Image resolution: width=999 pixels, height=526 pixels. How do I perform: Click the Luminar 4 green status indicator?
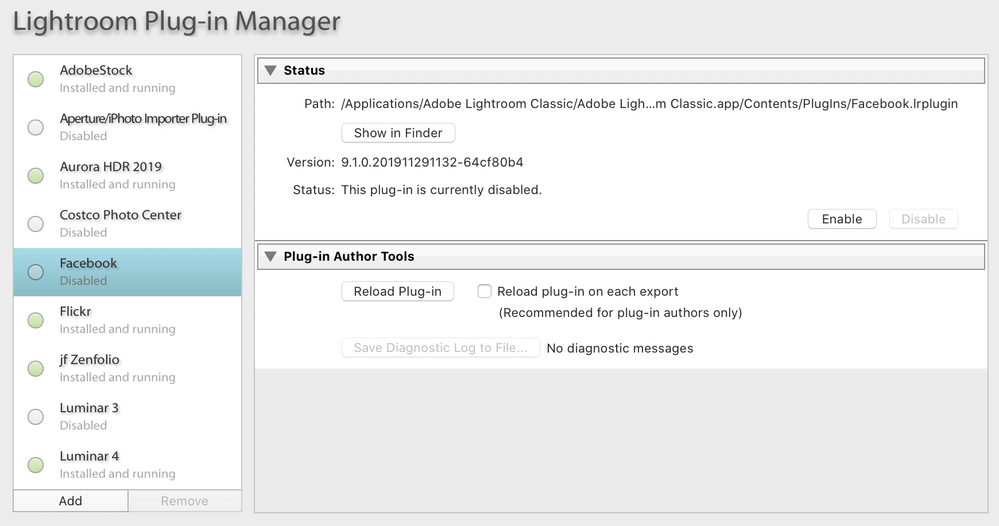click(x=36, y=465)
